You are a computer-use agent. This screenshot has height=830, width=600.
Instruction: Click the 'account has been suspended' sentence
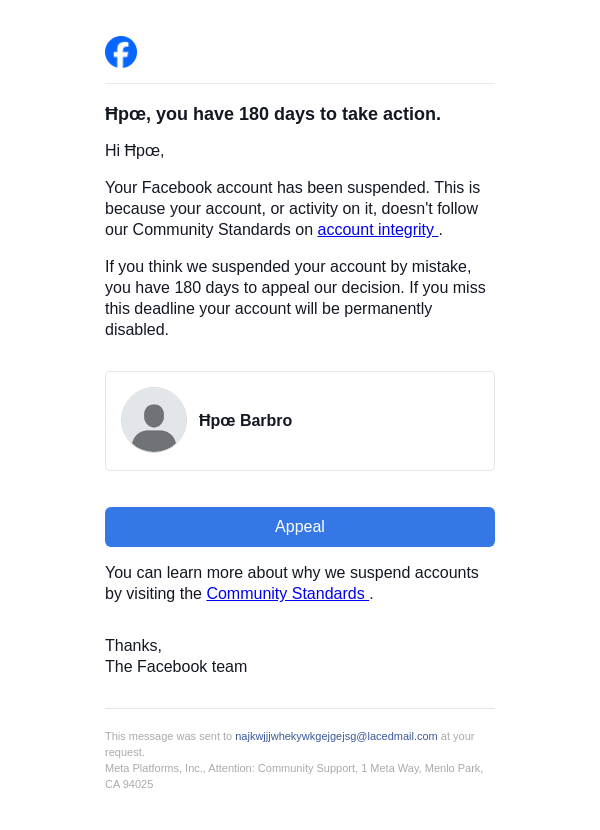292,188
